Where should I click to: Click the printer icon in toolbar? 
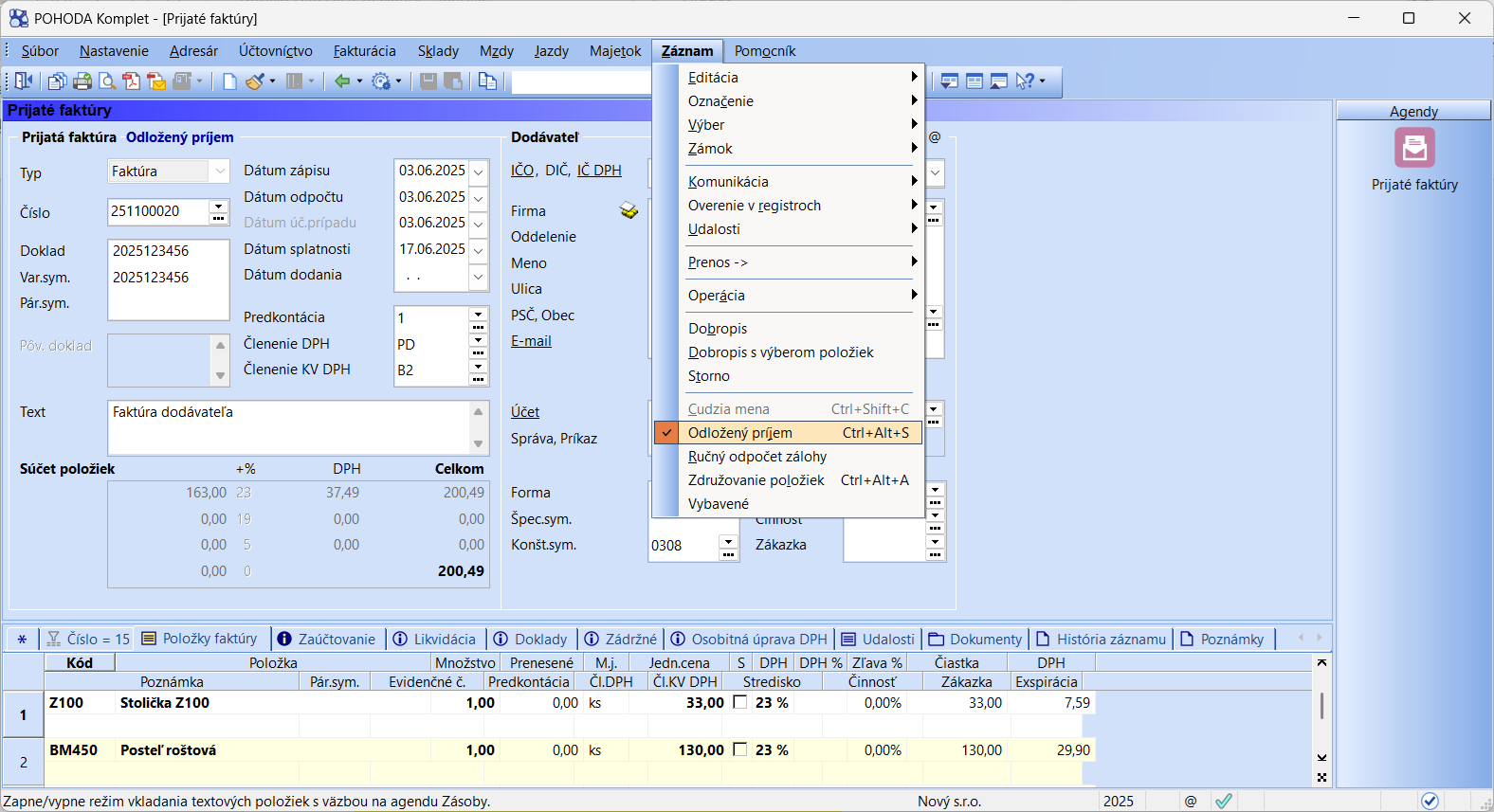82,81
